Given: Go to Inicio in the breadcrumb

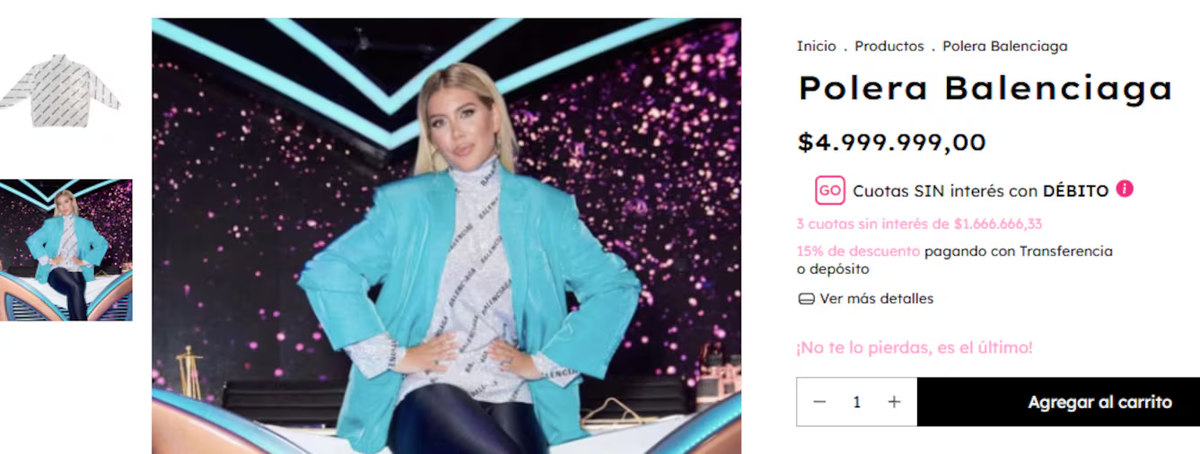Looking at the screenshot, I should [816, 46].
